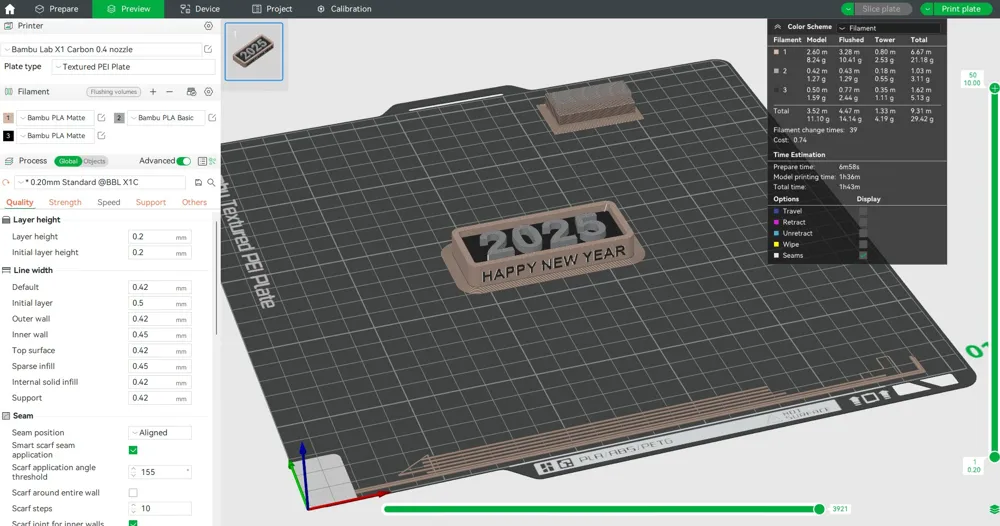The width and height of the screenshot is (1000, 526).
Task: Open the Plate type dropdown
Action: click(133, 67)
